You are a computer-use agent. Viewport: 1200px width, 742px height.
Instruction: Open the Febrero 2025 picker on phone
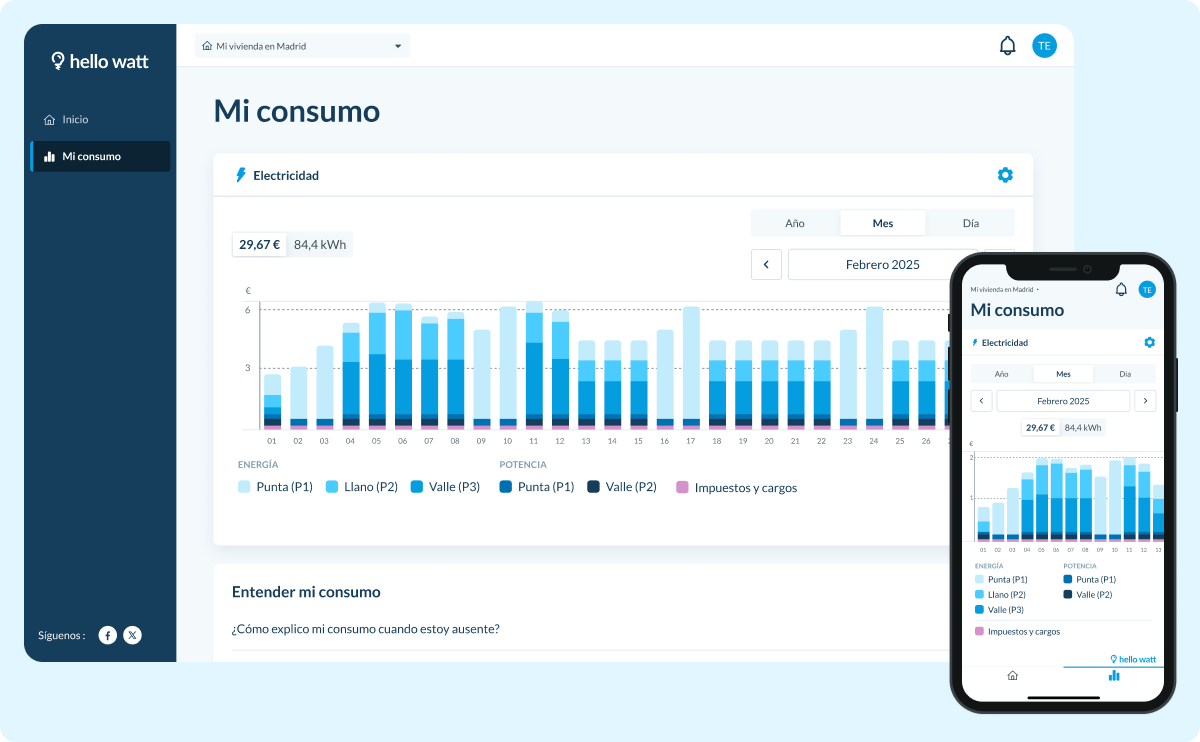pyautogui.click(x=1062, y=400)
